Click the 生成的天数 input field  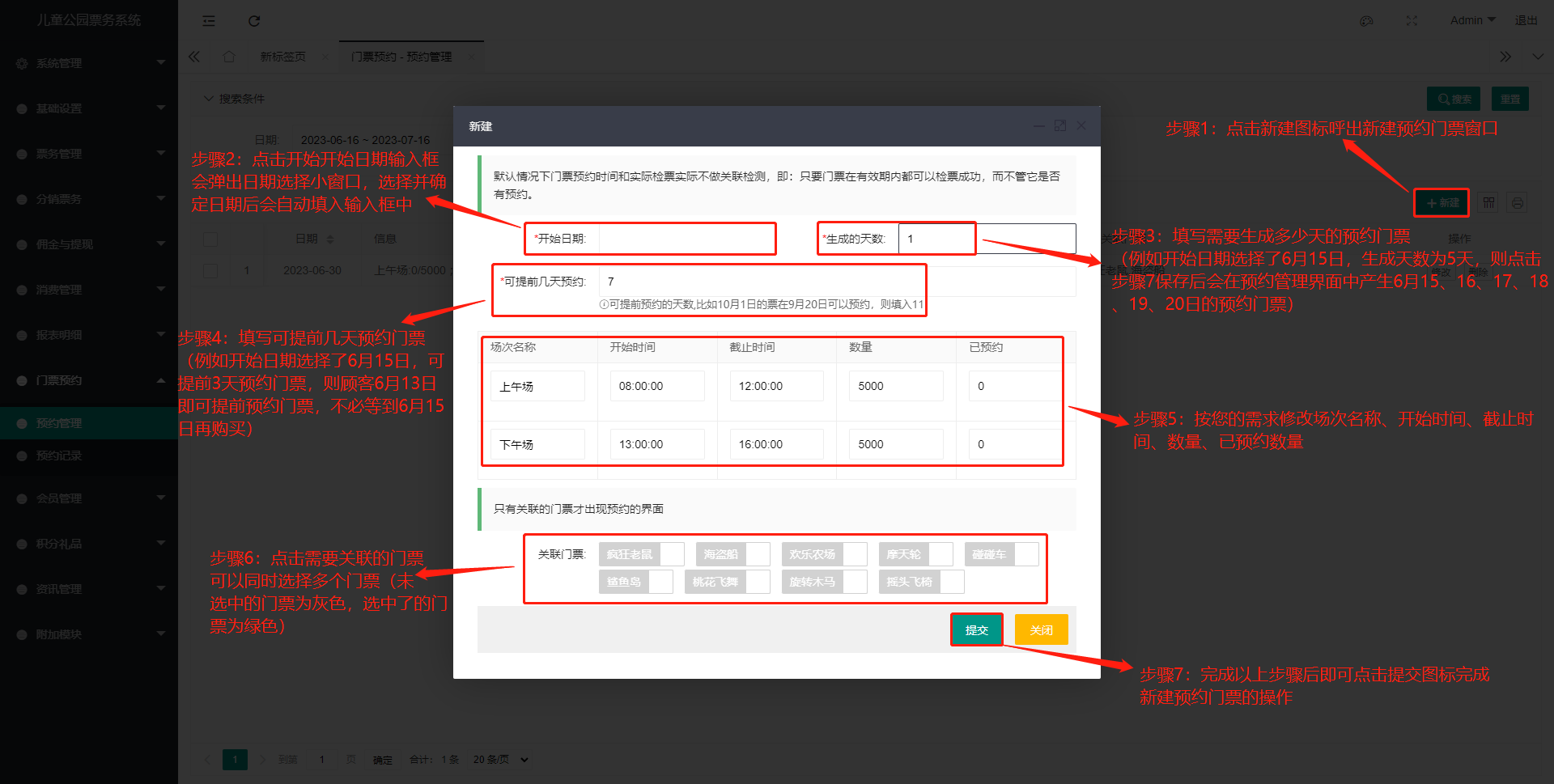tap(987, 239)
